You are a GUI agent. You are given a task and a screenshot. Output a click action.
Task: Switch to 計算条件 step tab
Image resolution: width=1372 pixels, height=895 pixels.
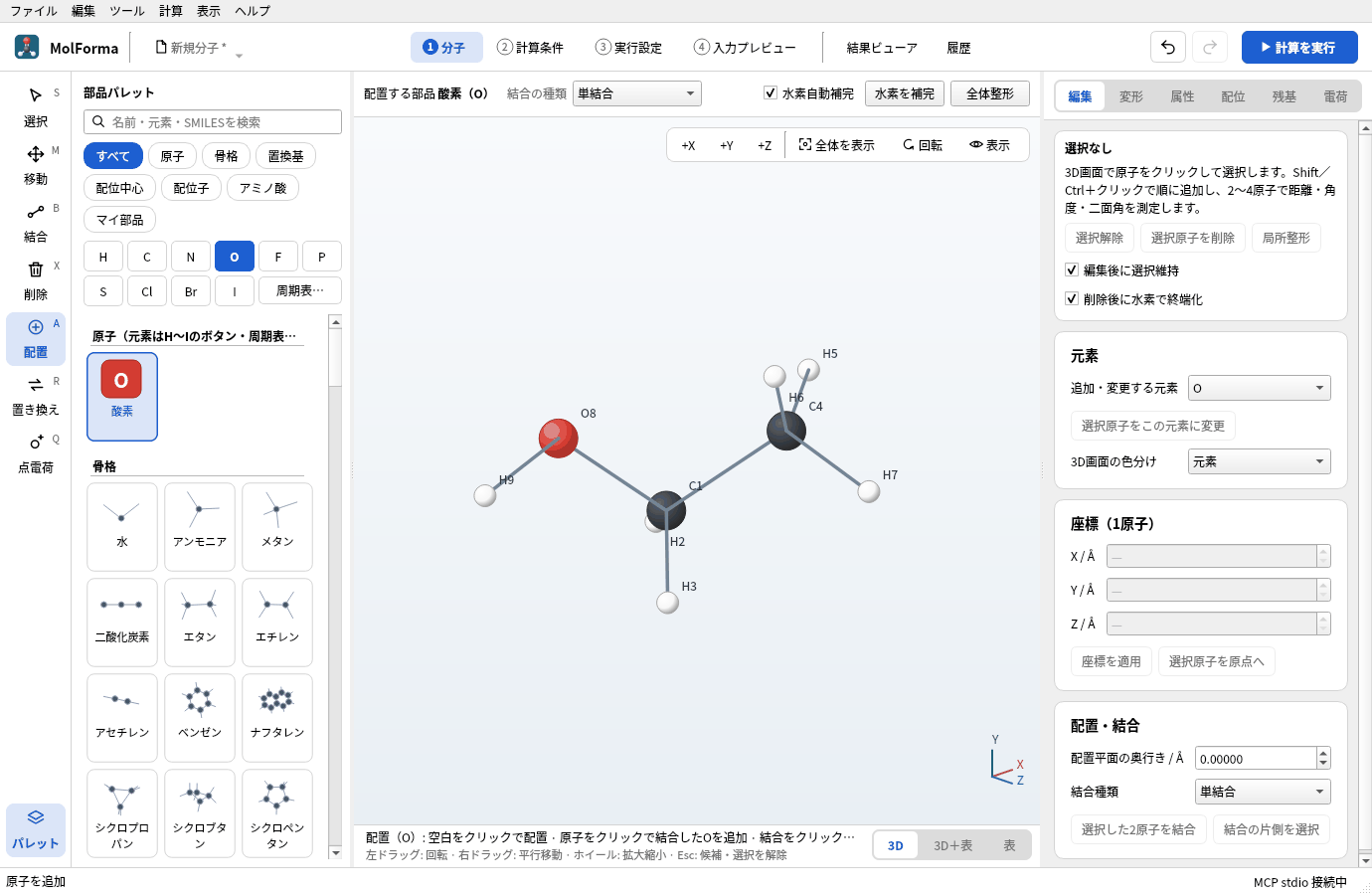pyautogui.click(x=531, y=48)
